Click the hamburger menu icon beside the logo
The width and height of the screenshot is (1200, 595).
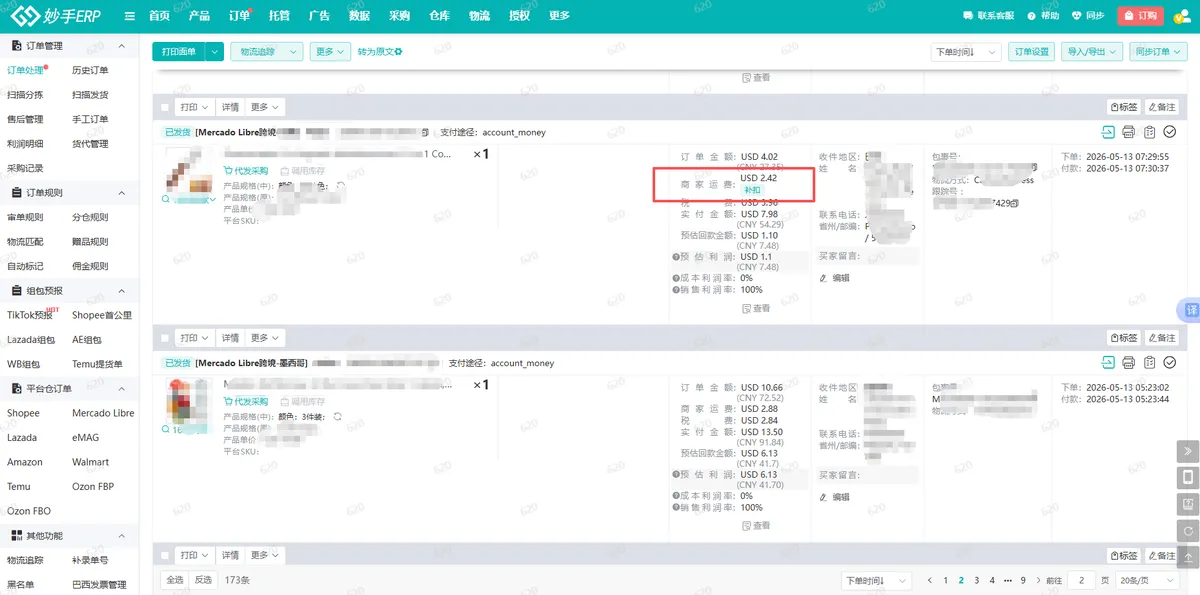(130, 16)
